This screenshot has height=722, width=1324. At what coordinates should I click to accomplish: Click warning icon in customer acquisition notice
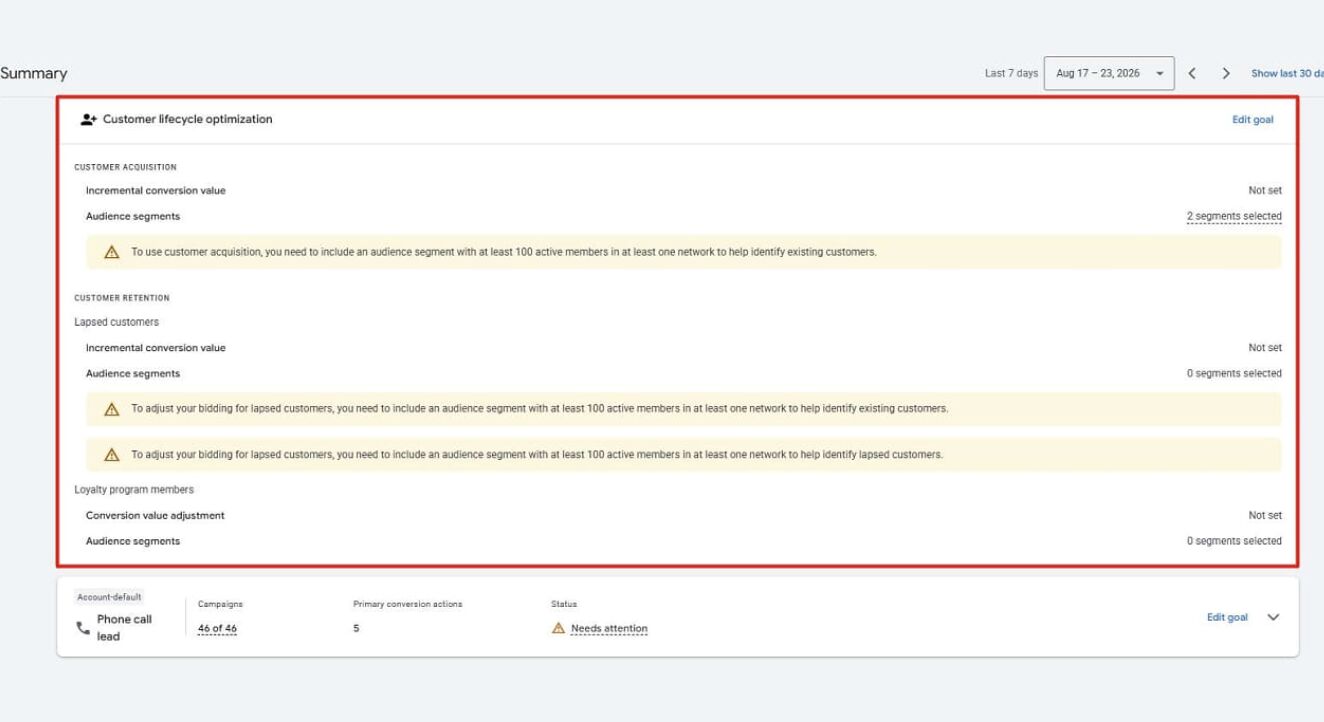(x=112, y=252)
